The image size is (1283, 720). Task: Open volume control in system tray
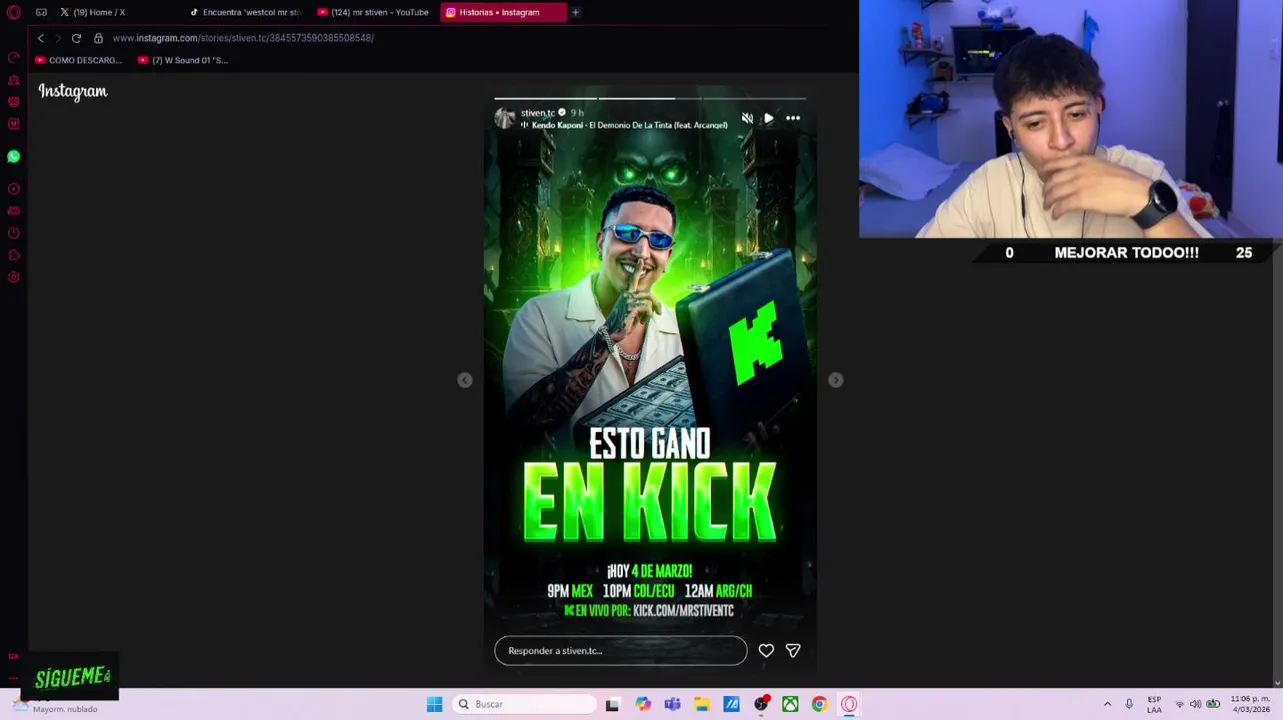coord(1195,704)
